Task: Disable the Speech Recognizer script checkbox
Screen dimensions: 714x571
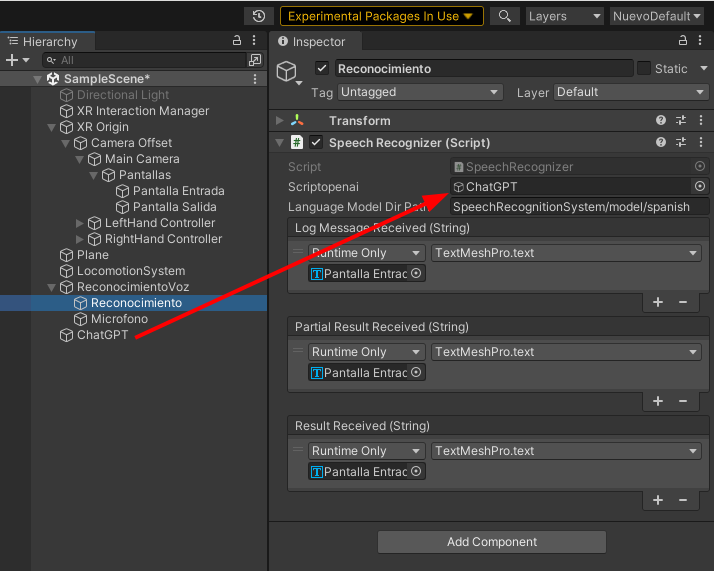Action: [x=316, y=143]
